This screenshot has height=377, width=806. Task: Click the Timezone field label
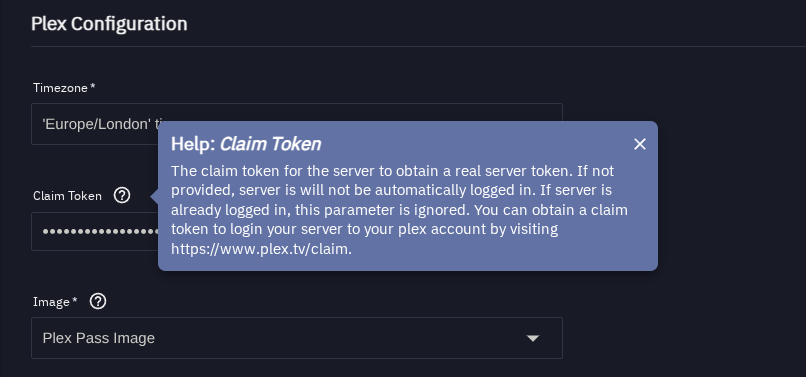tap(60, 88)
